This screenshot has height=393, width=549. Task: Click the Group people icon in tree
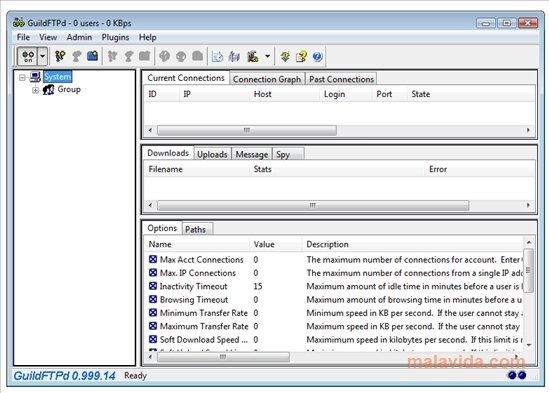(48, 90)
